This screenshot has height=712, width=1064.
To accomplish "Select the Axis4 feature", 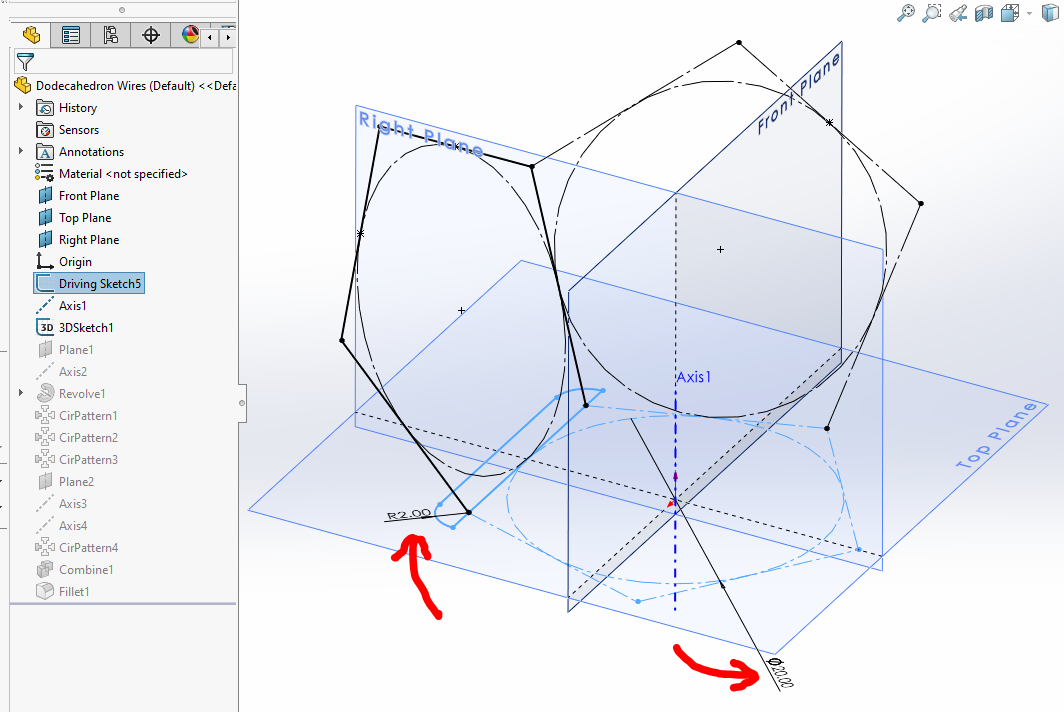I will click(x=73, y=525).
